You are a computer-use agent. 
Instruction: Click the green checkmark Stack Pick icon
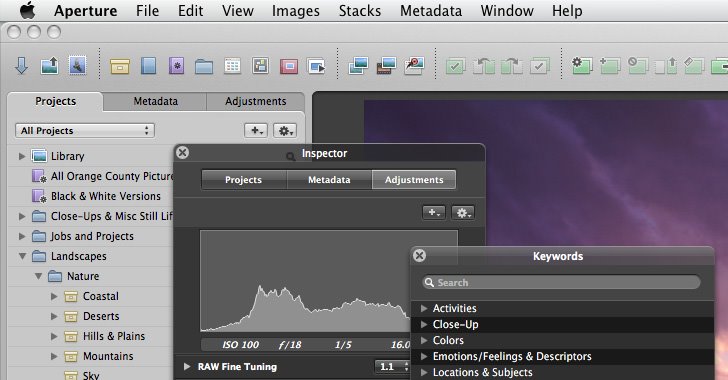(455, 66)
